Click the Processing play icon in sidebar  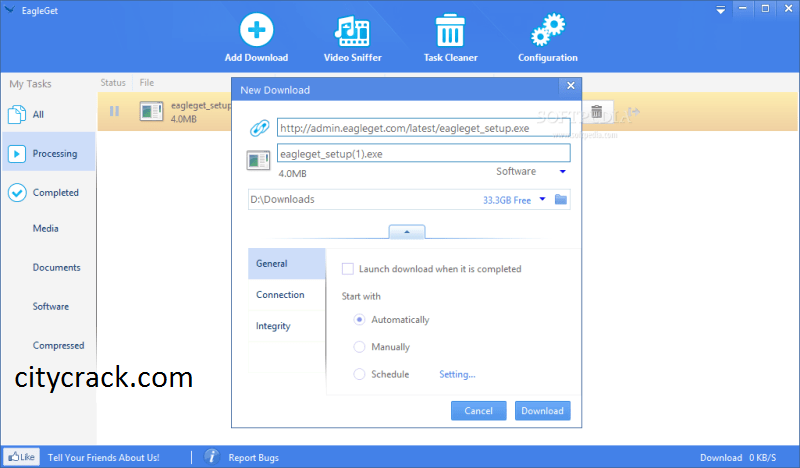point(17,154)
